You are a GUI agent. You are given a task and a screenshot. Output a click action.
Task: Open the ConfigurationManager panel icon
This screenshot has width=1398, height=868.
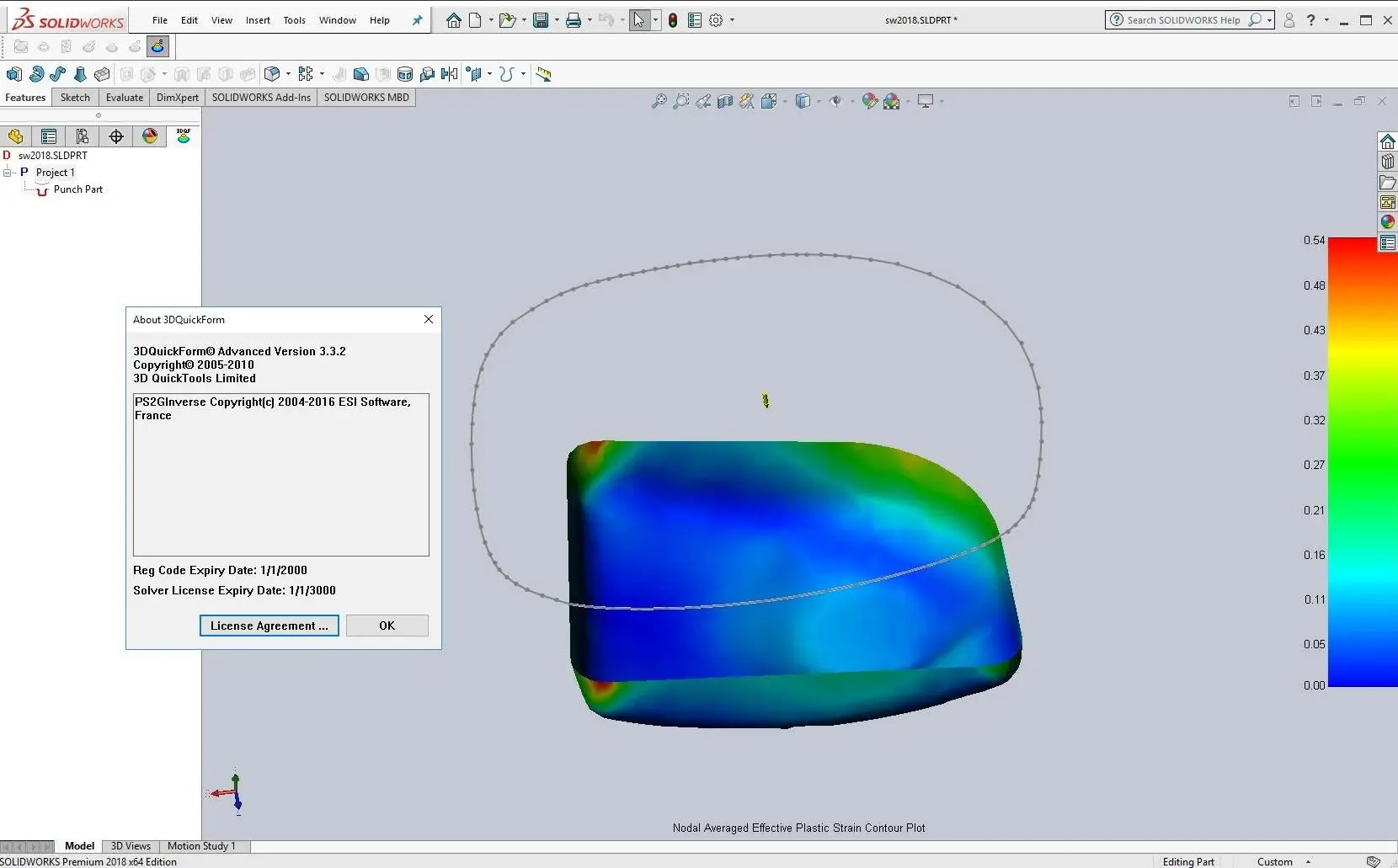82,136
